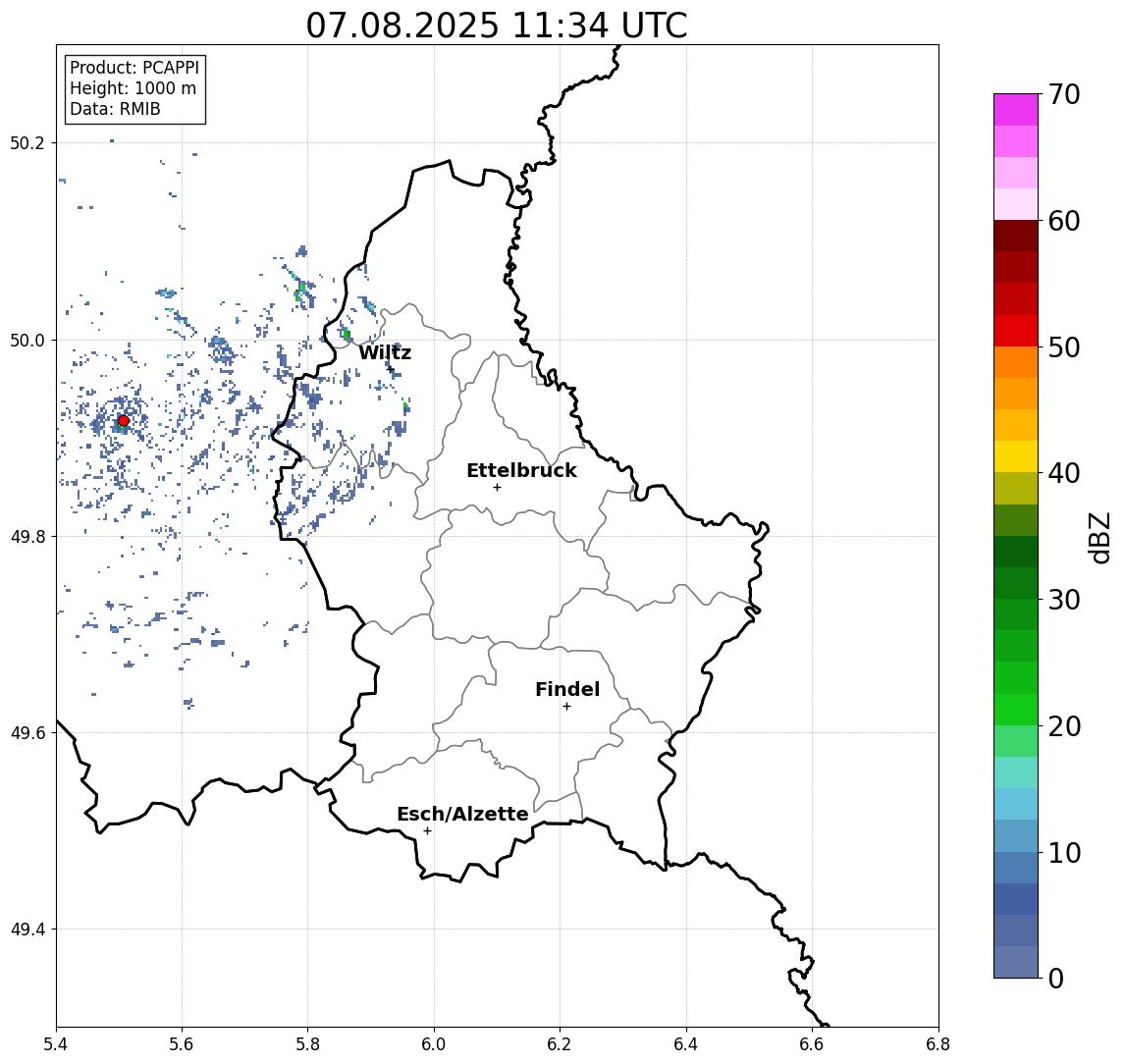This screenshot has height=1064, width=1124.
Task: Click the plus marker below Esch/Alzette
Action: click(427, 831)
